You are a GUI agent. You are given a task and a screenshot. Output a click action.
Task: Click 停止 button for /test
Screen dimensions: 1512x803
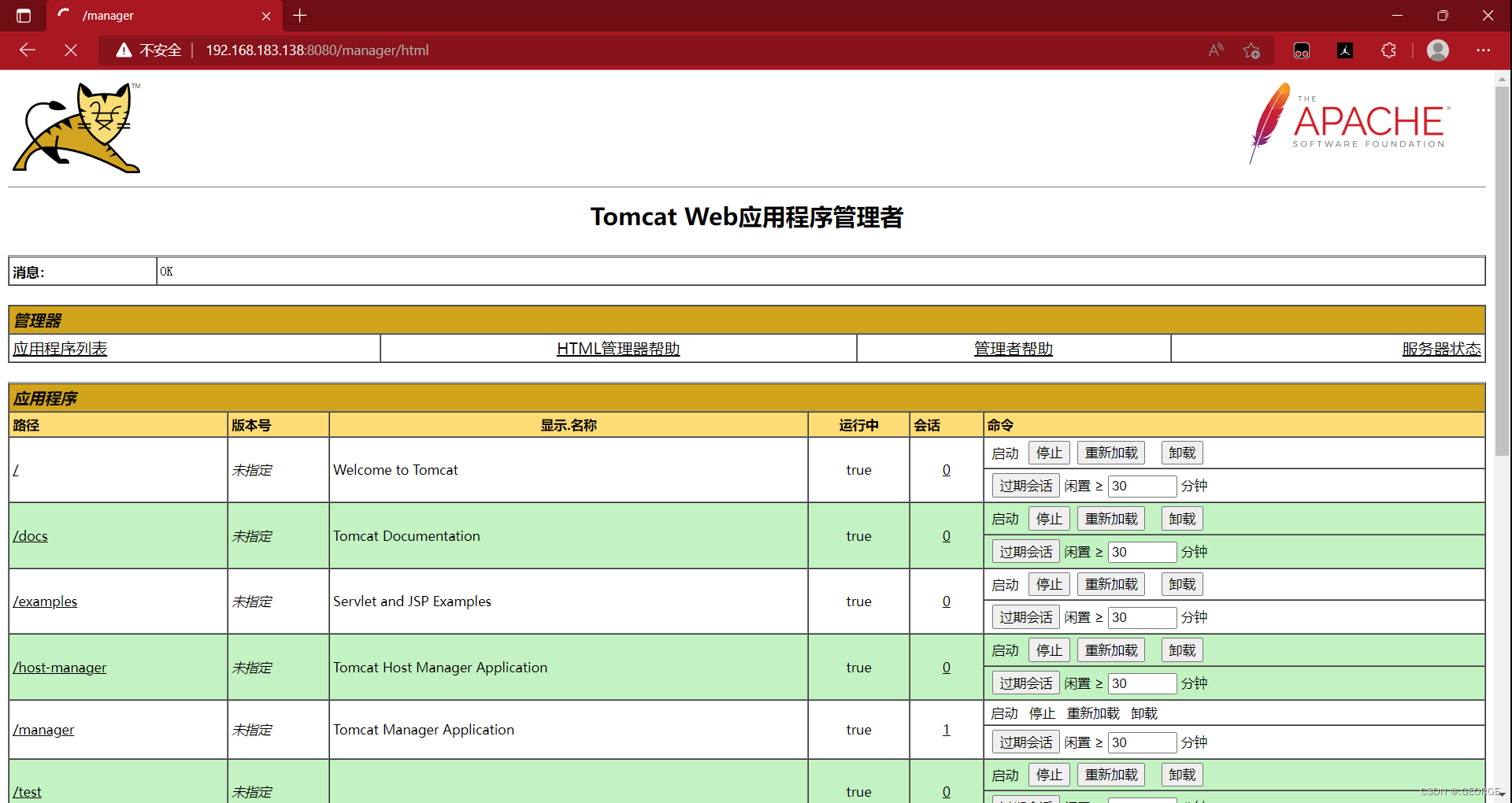click(1049, 775)
